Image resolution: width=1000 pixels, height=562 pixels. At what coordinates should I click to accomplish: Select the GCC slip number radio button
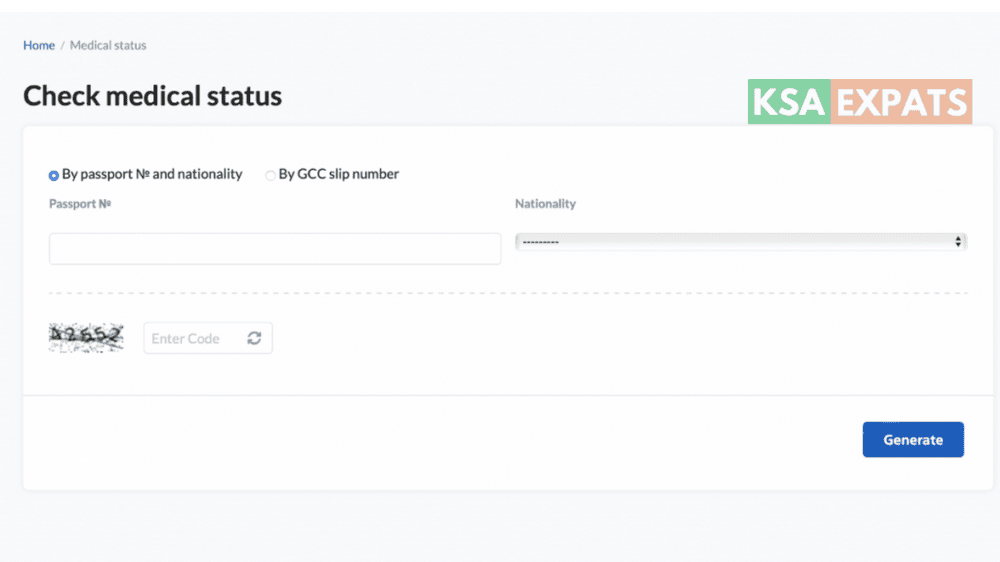coord(270,175)
